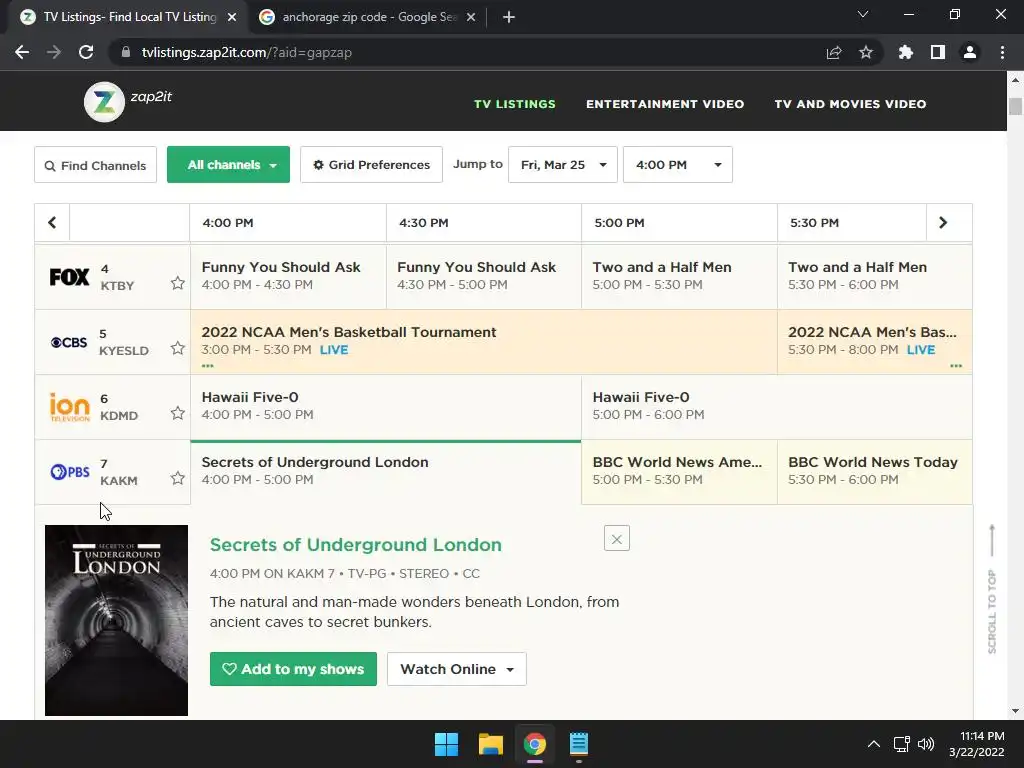This screenshot has height=768, width=1024.
Task: Reload the current page
Action: point(86,52)
